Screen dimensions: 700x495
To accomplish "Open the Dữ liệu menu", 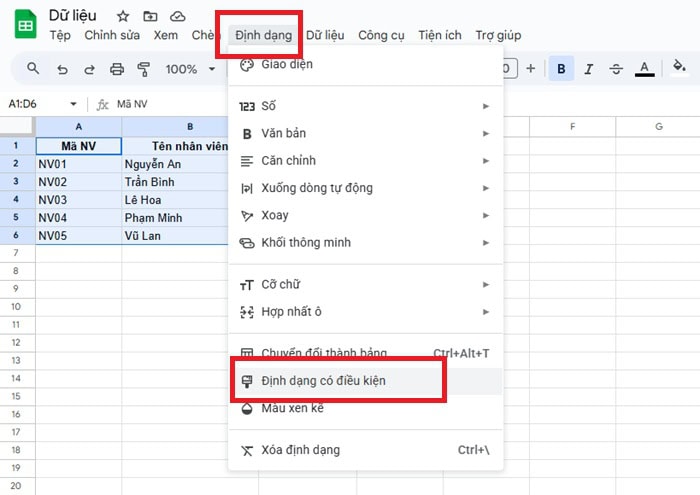I will pos(326,36).
